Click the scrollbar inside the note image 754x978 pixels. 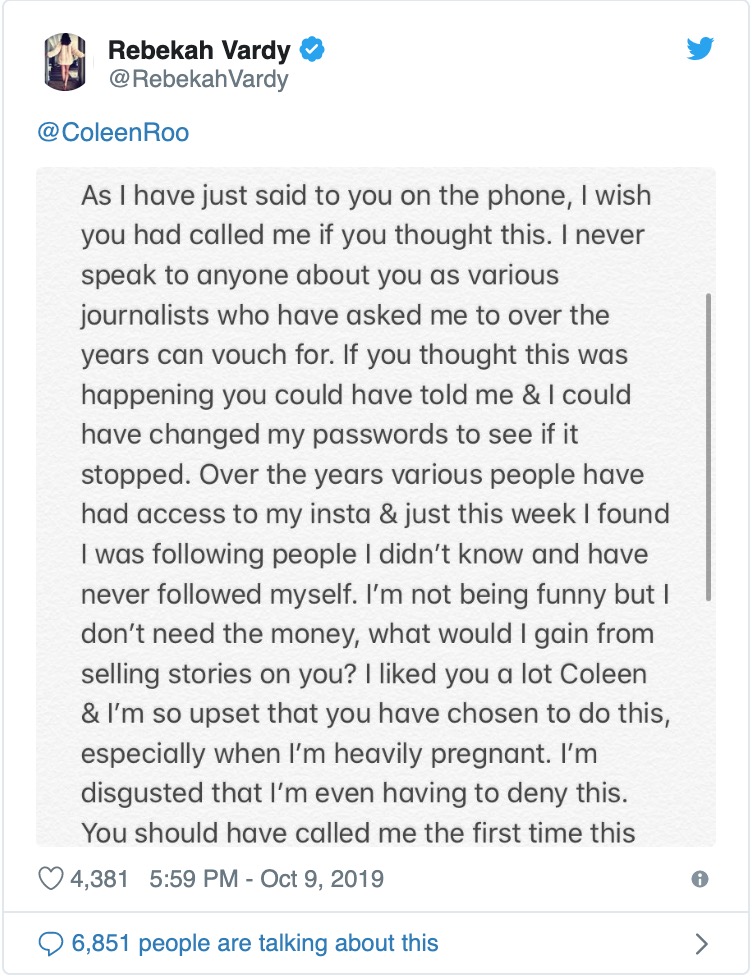[x=708, y=445]
